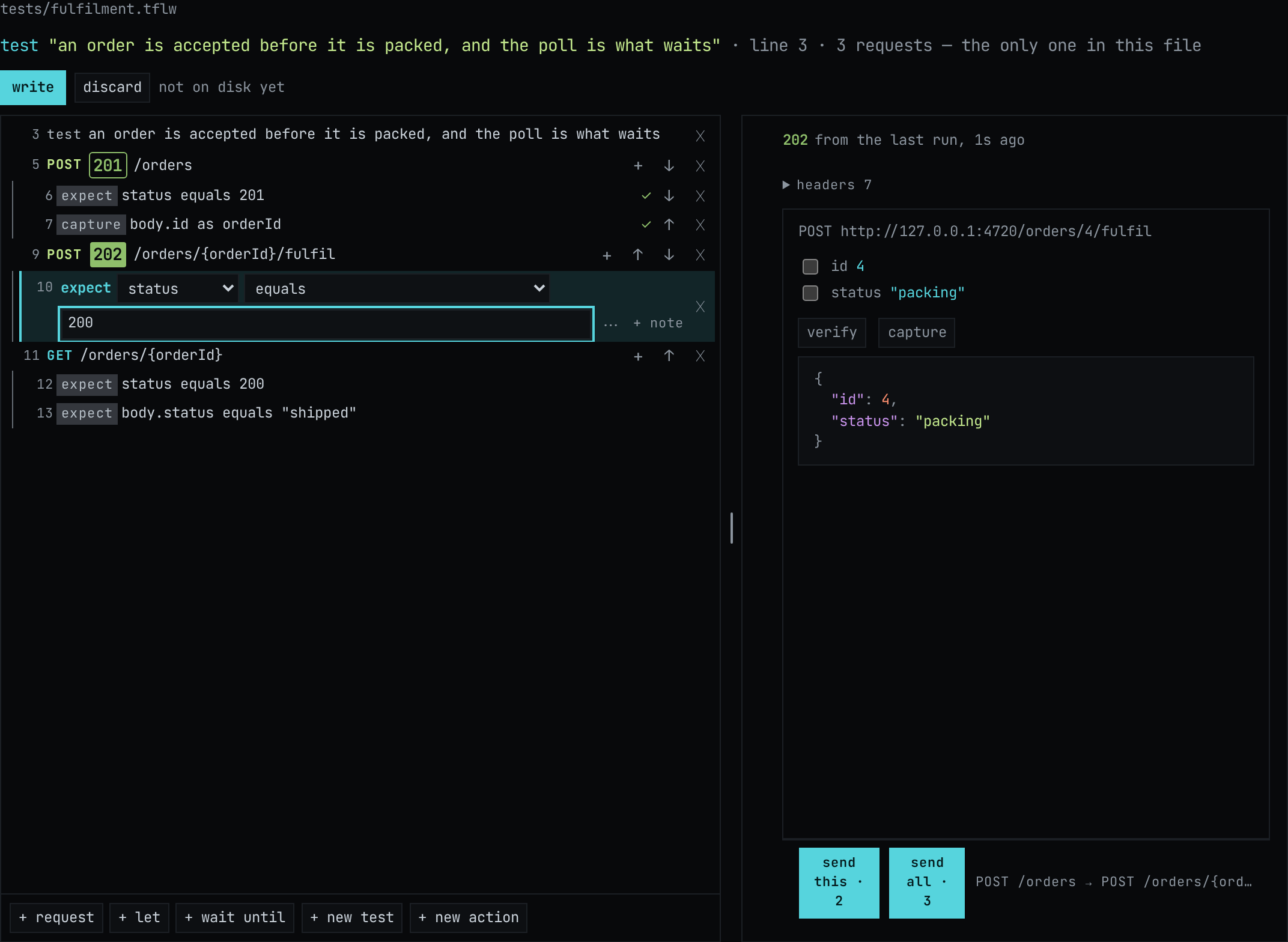
Task: Delete 'expect status equals 201' line
Action: [700, 196]
